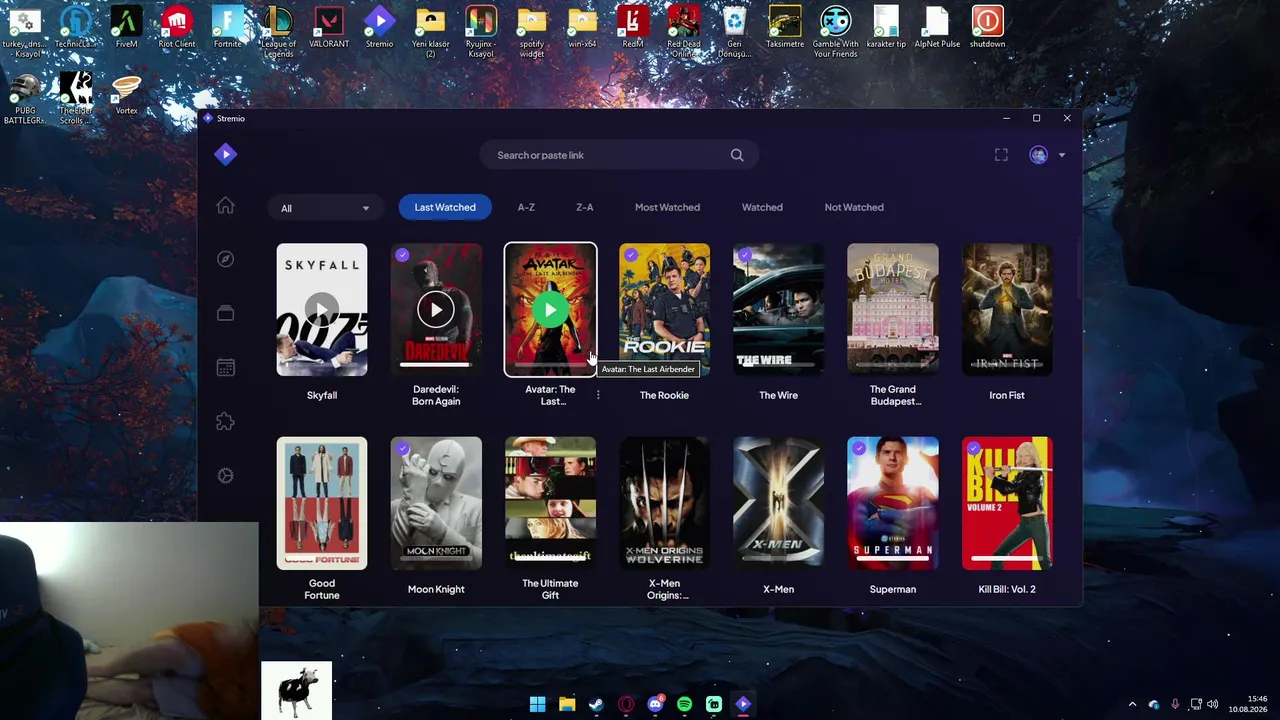Expand the All type filter dropdown
This screenshot has width=1280, height=720.
(x=324, y=208)
